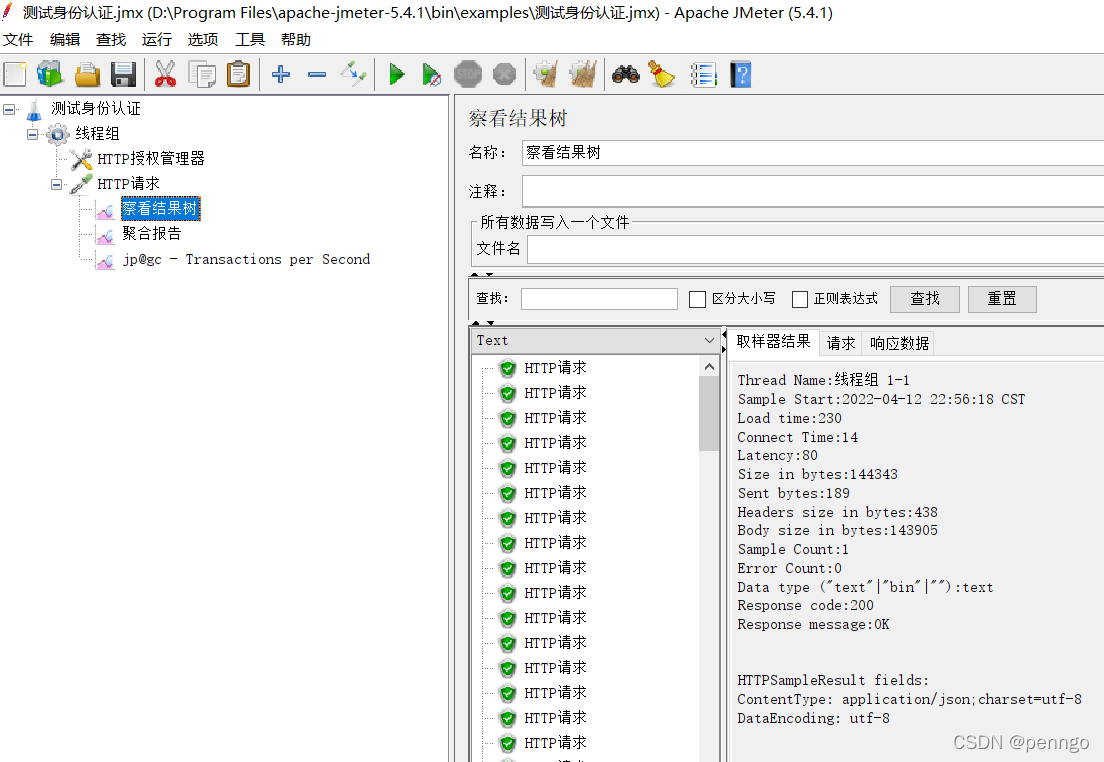Collapse all nodes with minus icon
1104x762 pixels.
click(x=317, y=74)
